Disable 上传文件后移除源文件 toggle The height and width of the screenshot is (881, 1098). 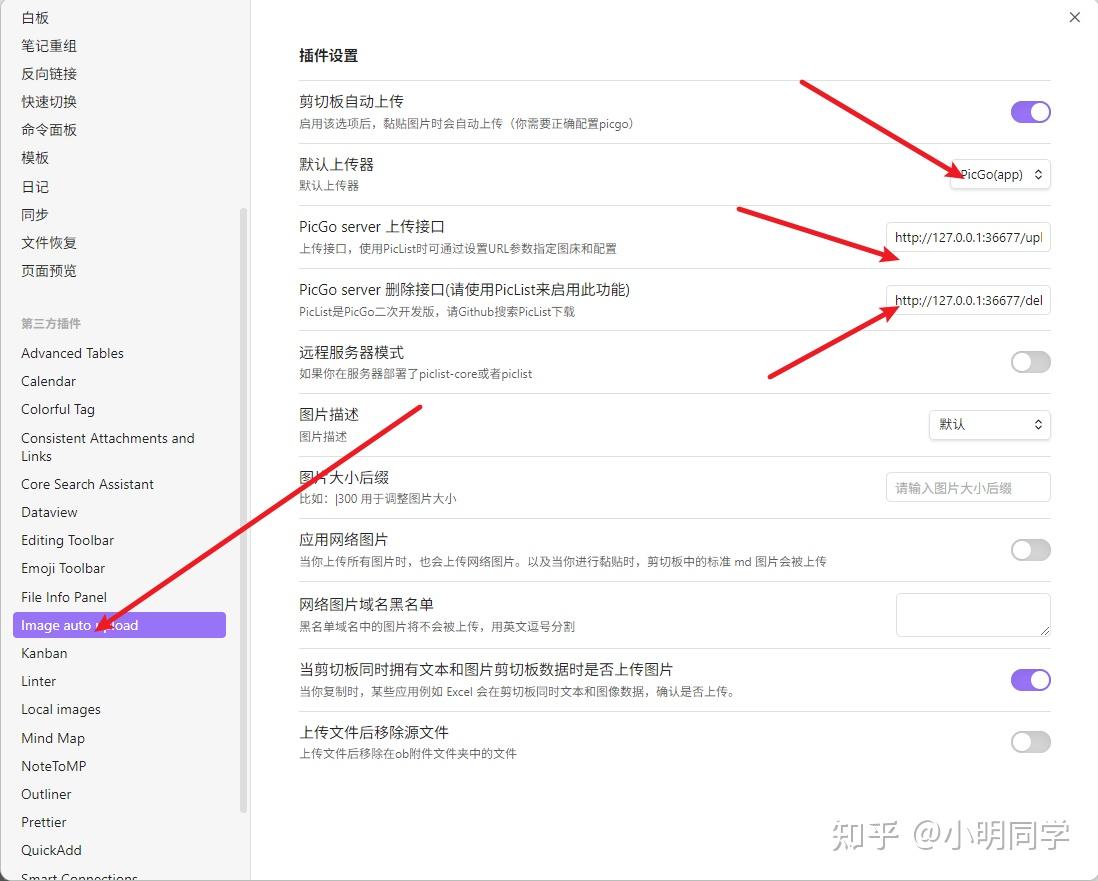click(1030, 742)
